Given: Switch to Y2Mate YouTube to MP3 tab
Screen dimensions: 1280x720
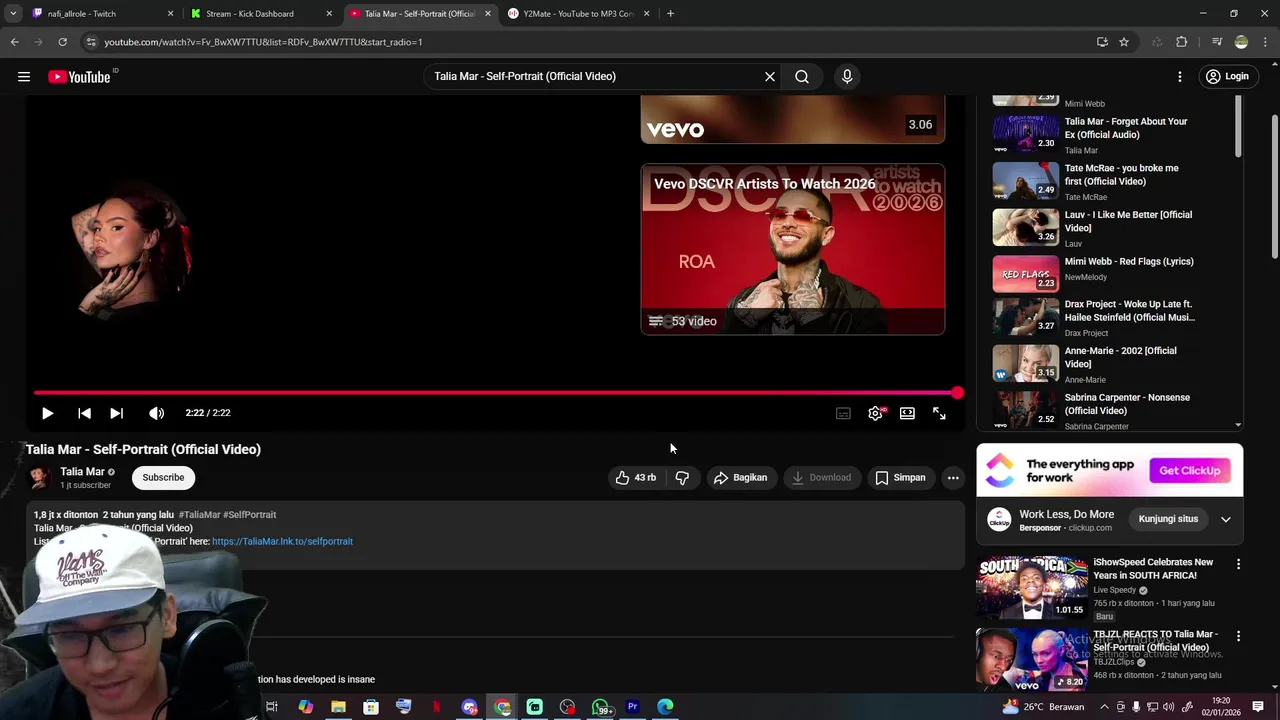Looking at the screenshot, I should pos(575,14).
